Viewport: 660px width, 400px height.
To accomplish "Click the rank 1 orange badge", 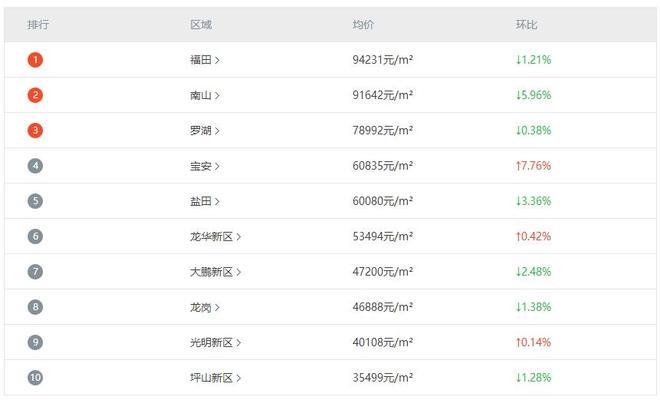I will coord(35,60).
